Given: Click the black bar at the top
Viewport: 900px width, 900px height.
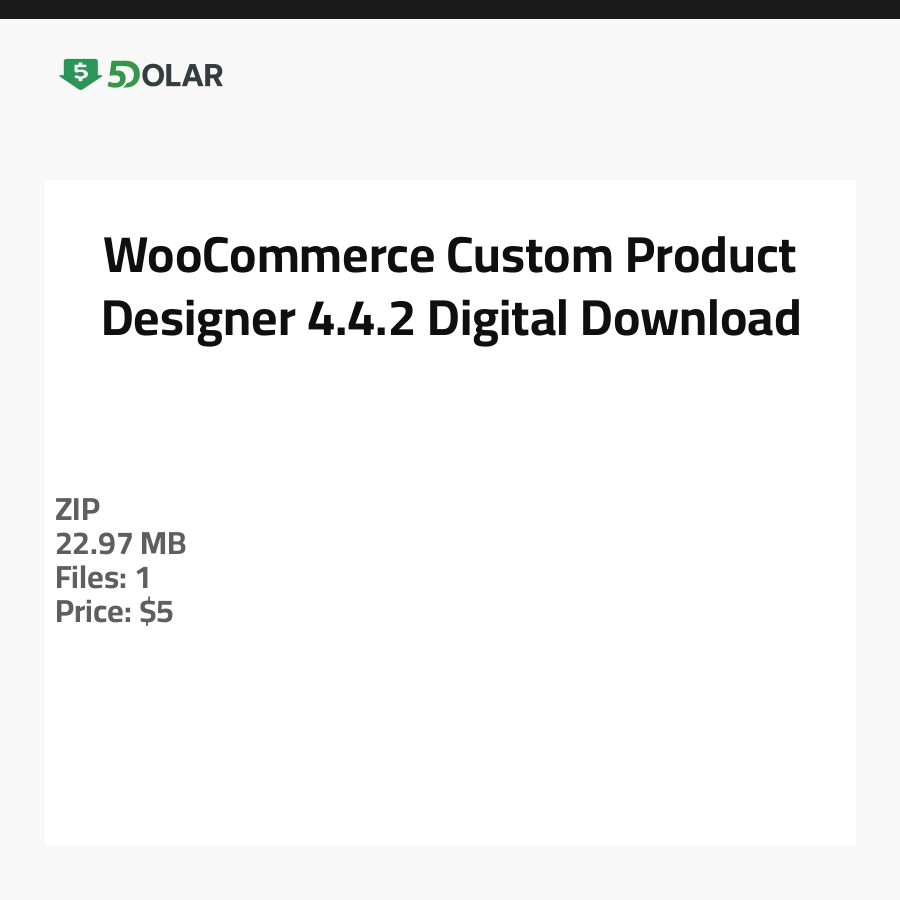Looking at the screenshot, I should tap(450, 9).
